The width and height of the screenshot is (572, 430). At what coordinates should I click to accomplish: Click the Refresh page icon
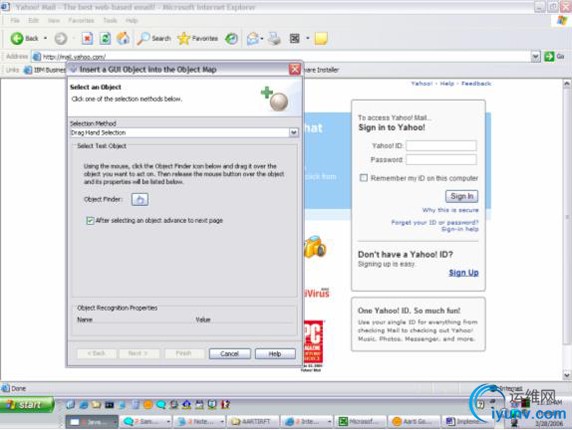105,38
